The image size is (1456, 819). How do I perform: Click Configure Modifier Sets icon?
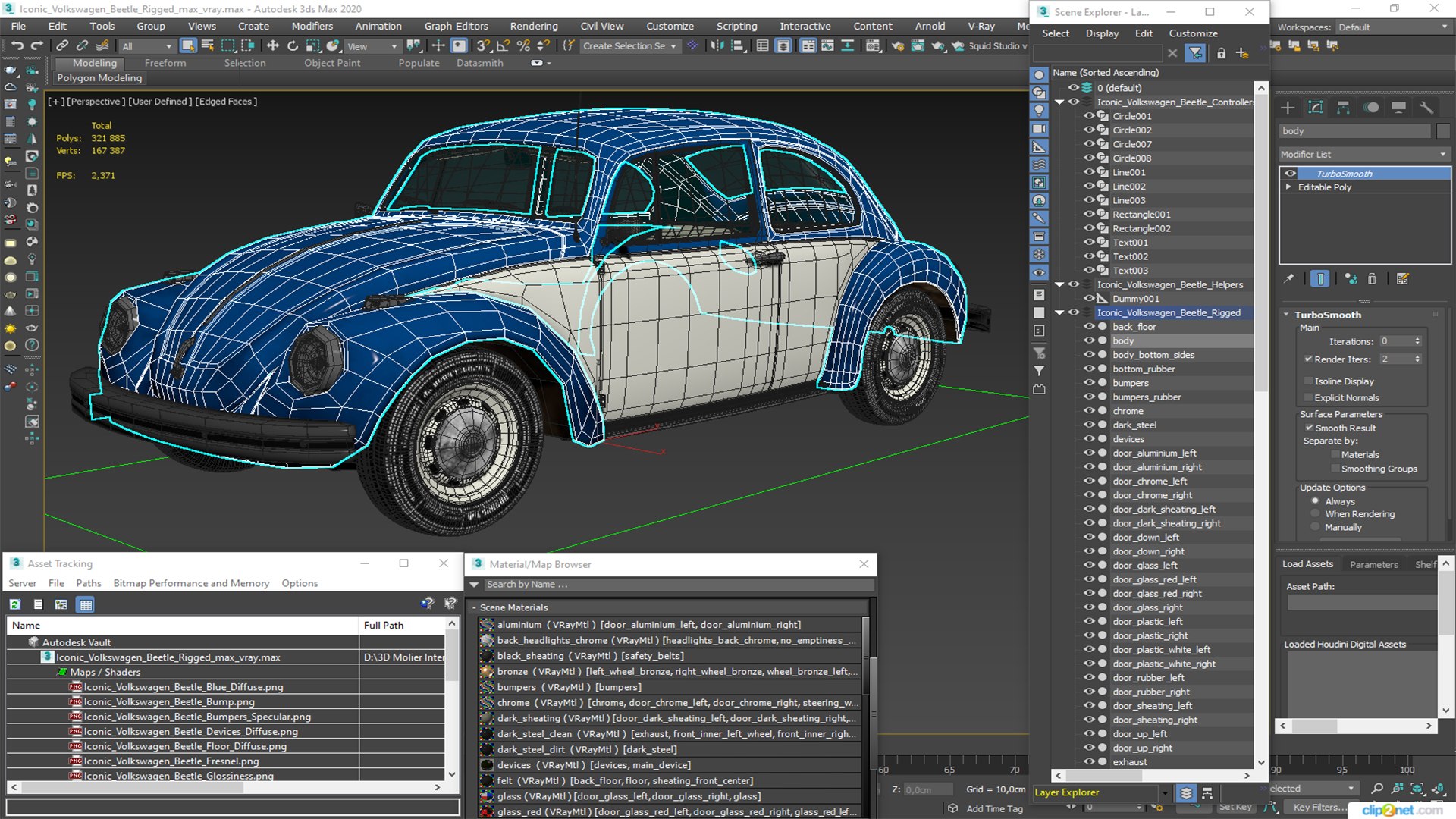pyautogui.click(x=1402, y=278)
